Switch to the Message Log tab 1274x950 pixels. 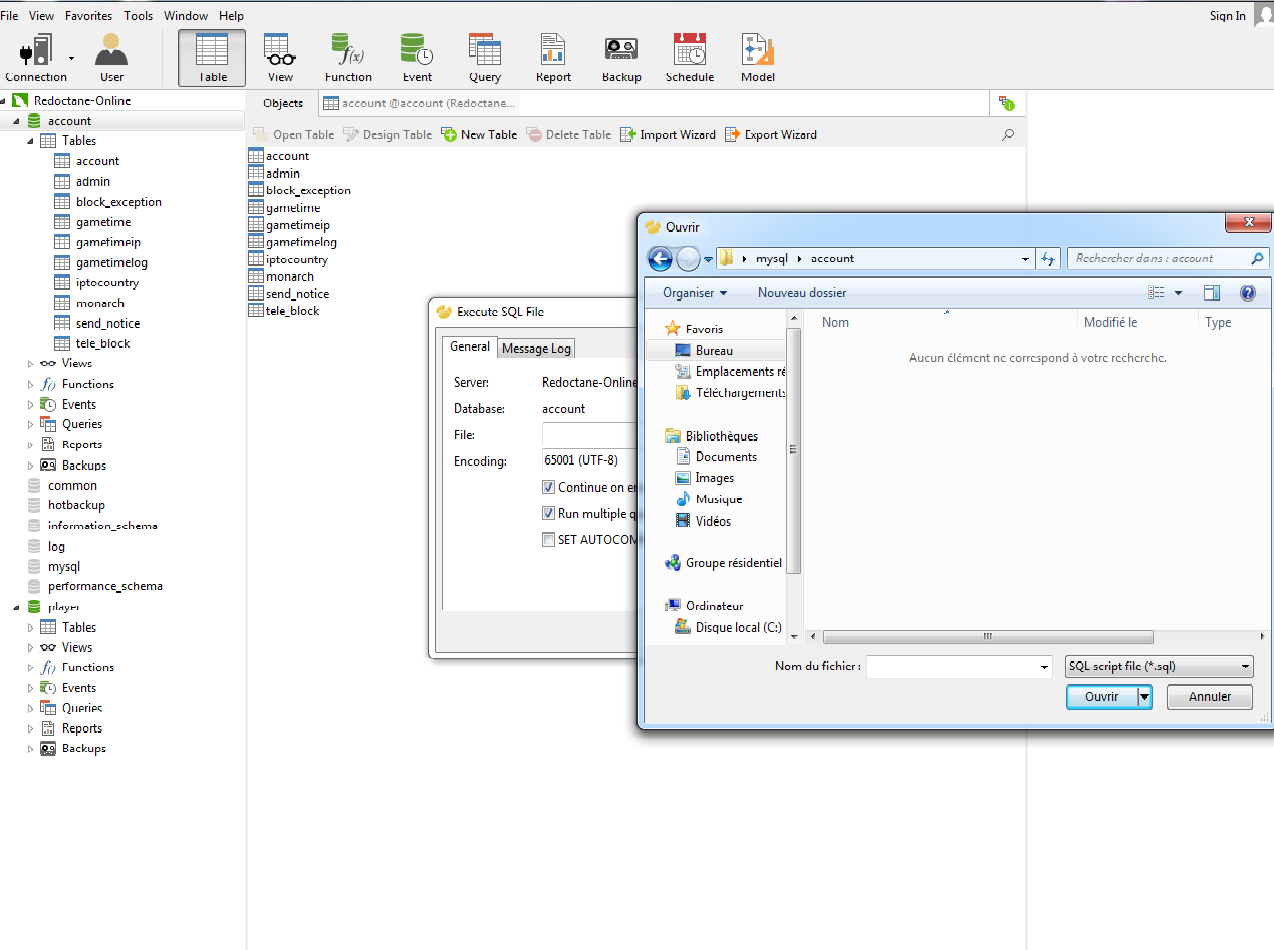[536, 348]
